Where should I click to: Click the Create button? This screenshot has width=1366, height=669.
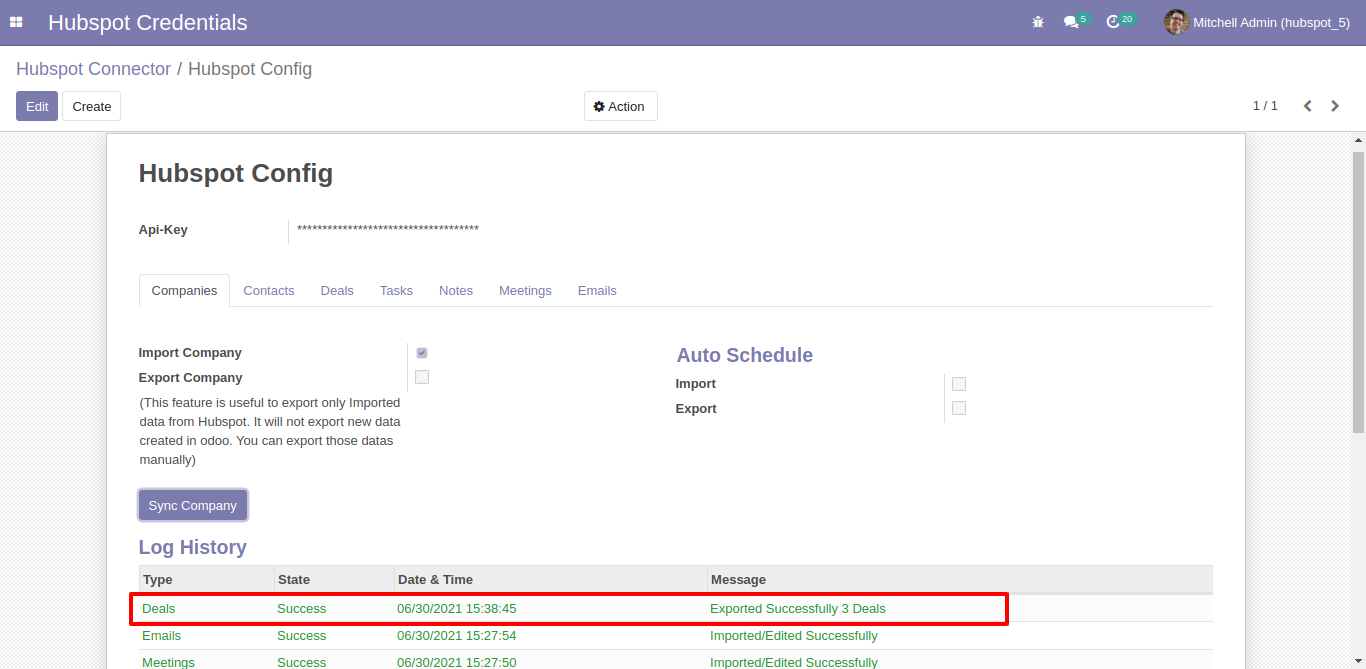pyautogui.click(x=92, y=106)
